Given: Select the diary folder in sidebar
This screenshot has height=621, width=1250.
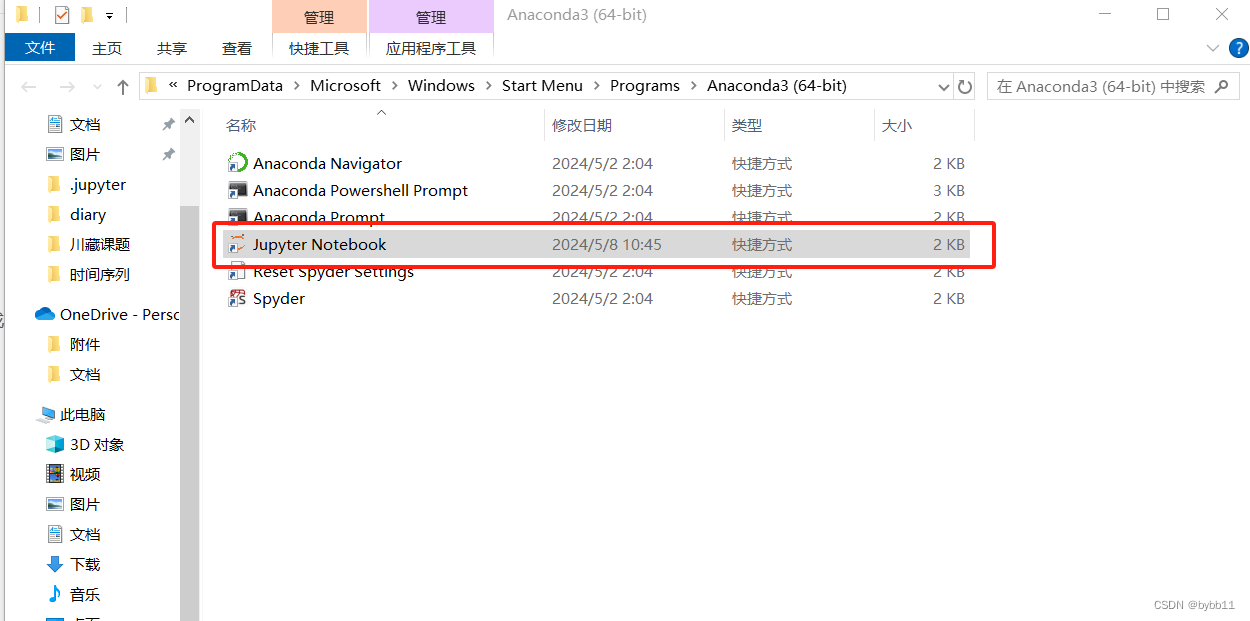Looking at the screenshot, I should pos(88,214).
